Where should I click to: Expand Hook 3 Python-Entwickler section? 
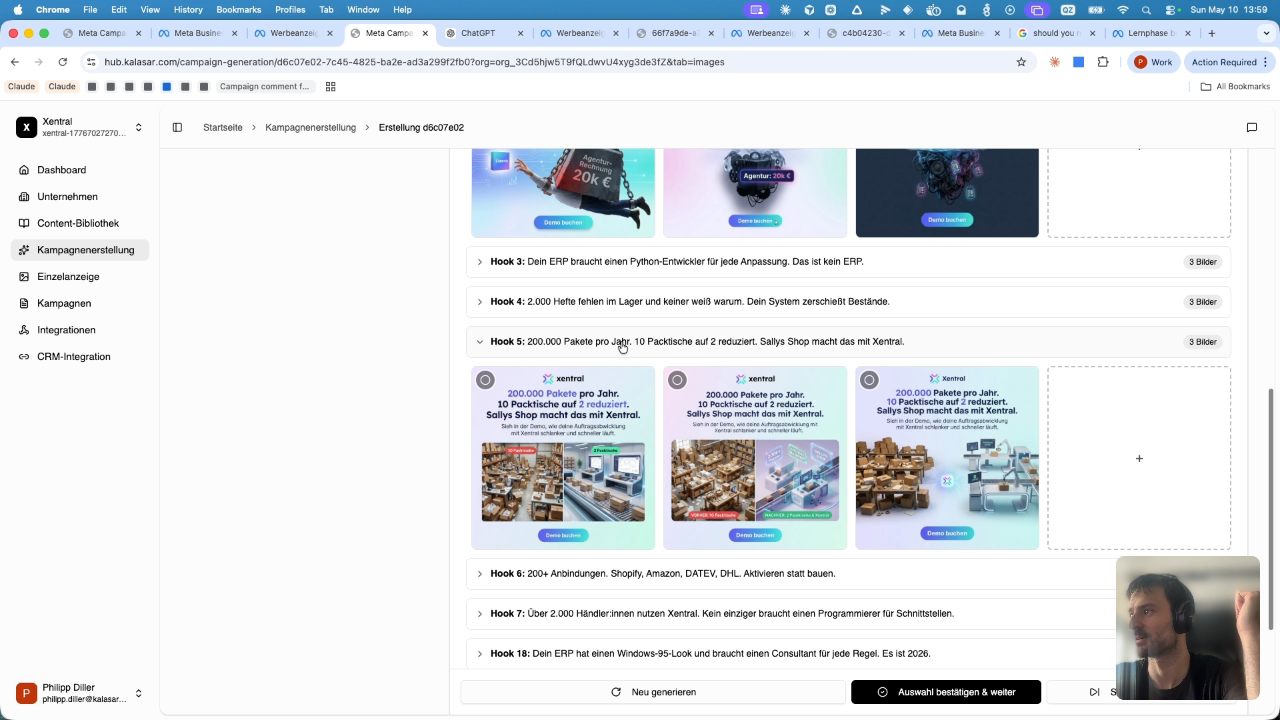click(x=848, y=262)
